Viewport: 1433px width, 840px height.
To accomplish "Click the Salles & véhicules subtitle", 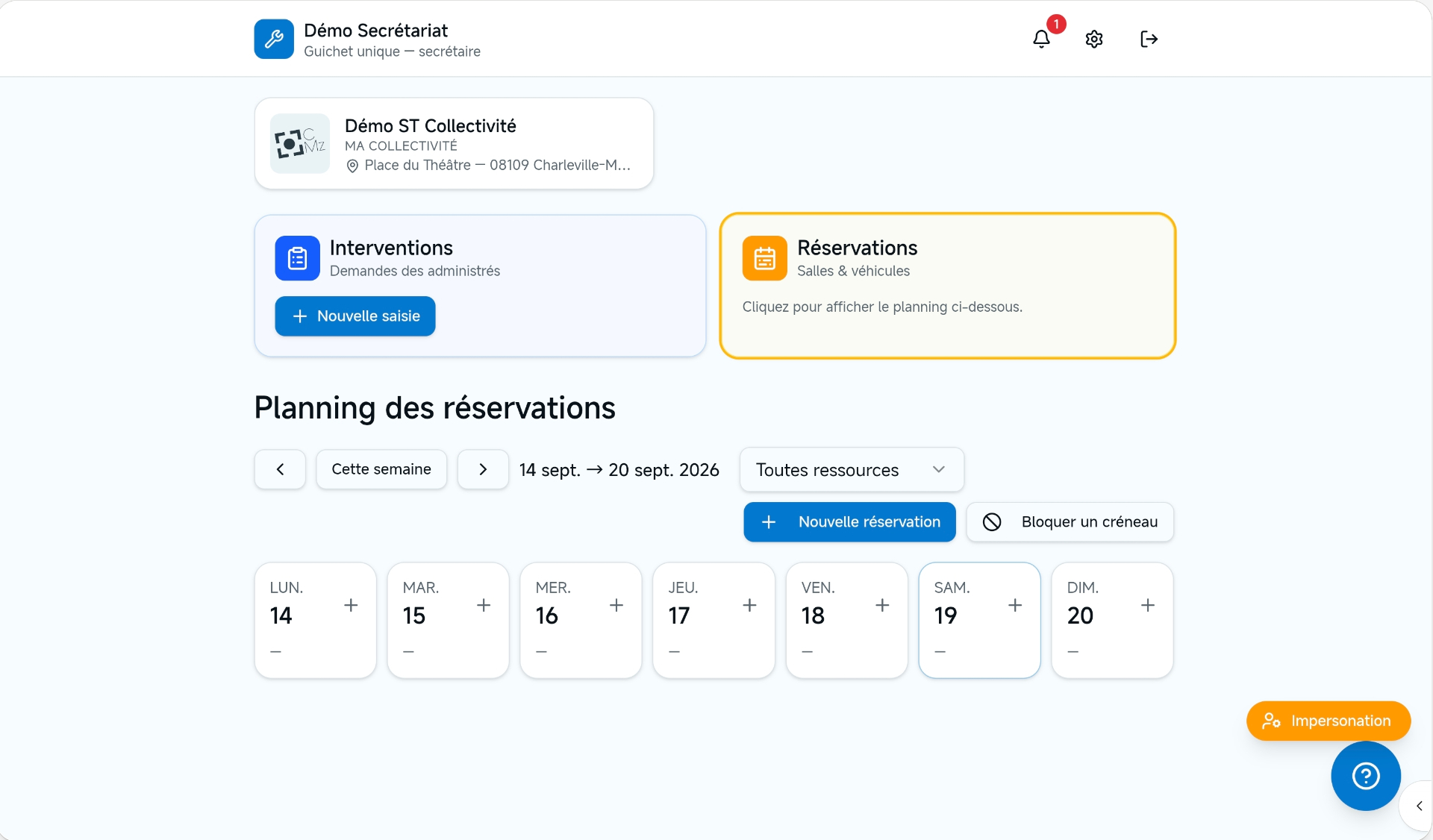I will 853,271.
